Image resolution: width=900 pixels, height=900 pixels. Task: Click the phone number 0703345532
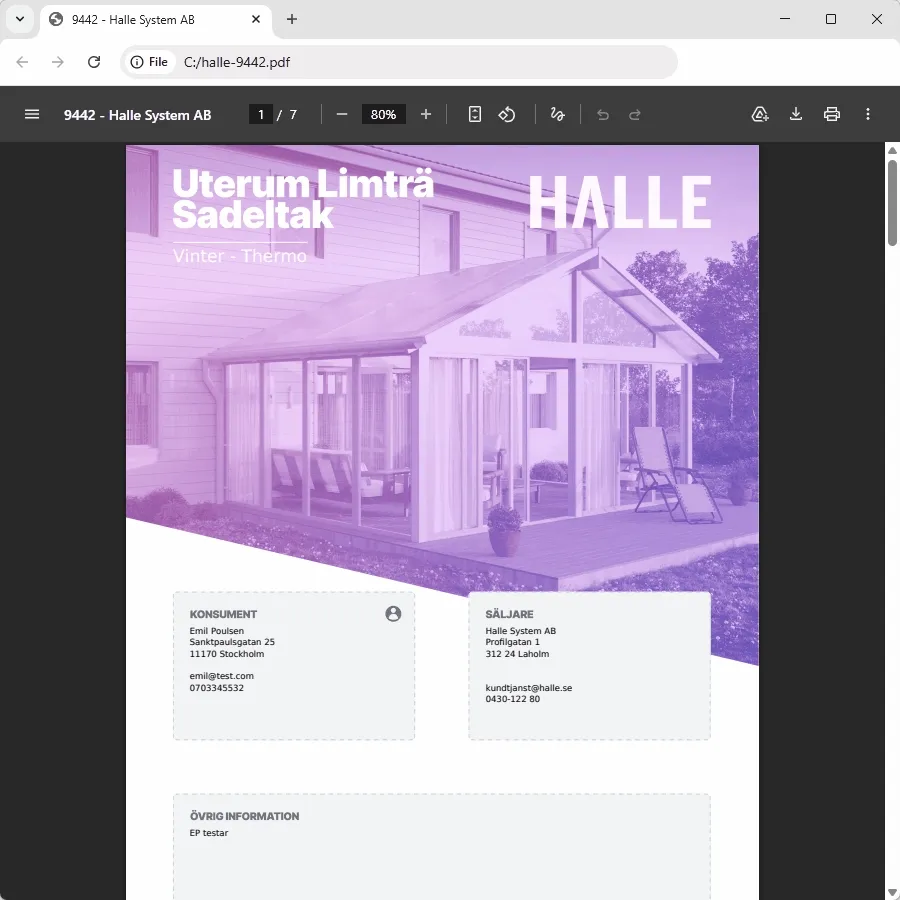point(216,688)
